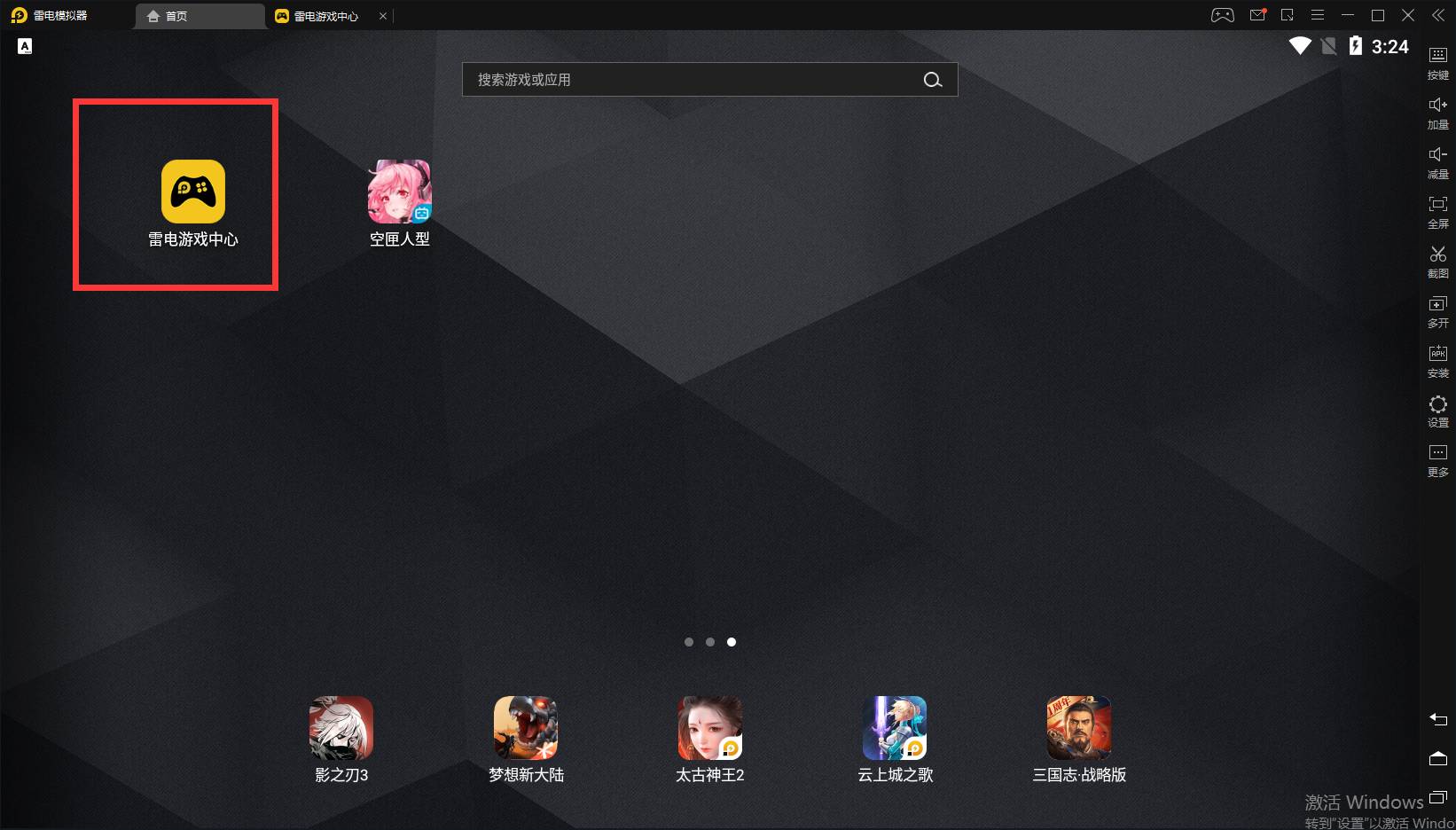The height and width of the screenshot is (830, 1456).
Task: Click the Android back arrow icon
Action: click(x=1438, y=719)
